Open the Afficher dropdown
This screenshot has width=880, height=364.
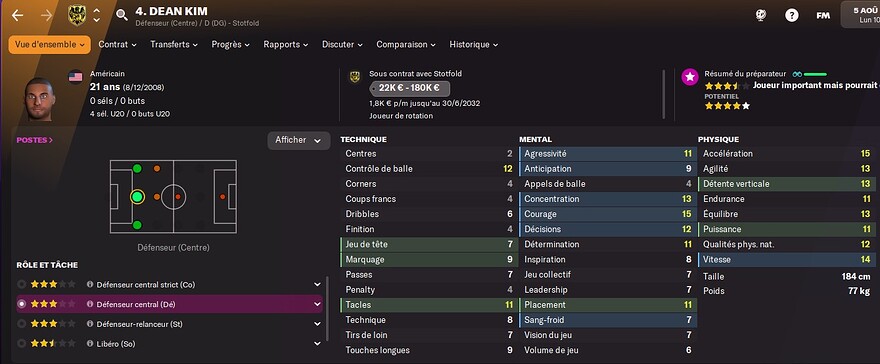point(299,140)
